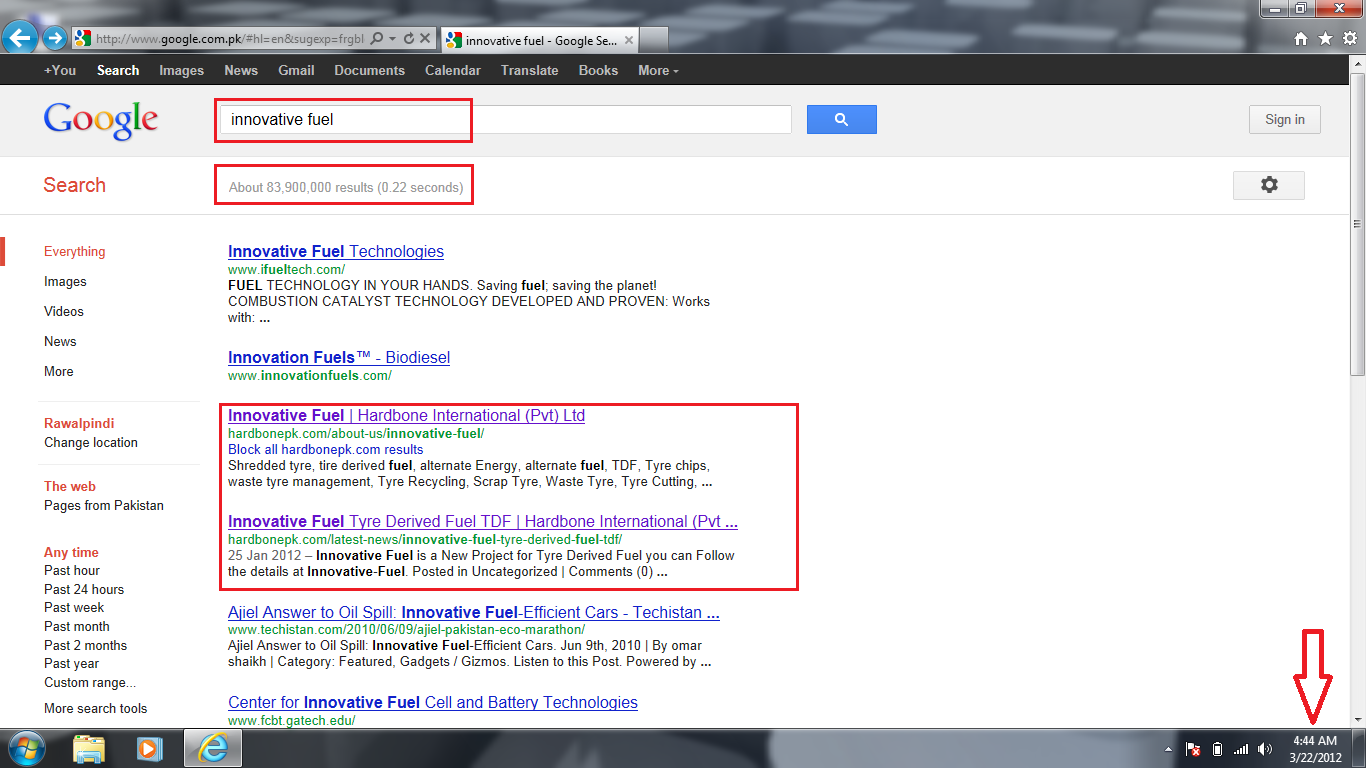The width and height of the screenshot is (1366, 768).
Task: Open Calendar from the top bar
Action: (453, 70)
